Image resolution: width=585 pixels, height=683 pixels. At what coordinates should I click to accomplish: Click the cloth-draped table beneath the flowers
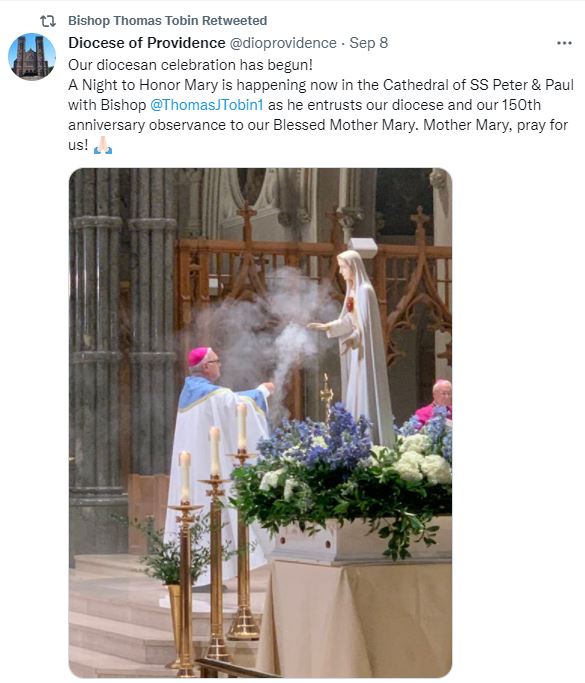pyautogui.click(x=354, y=619)
